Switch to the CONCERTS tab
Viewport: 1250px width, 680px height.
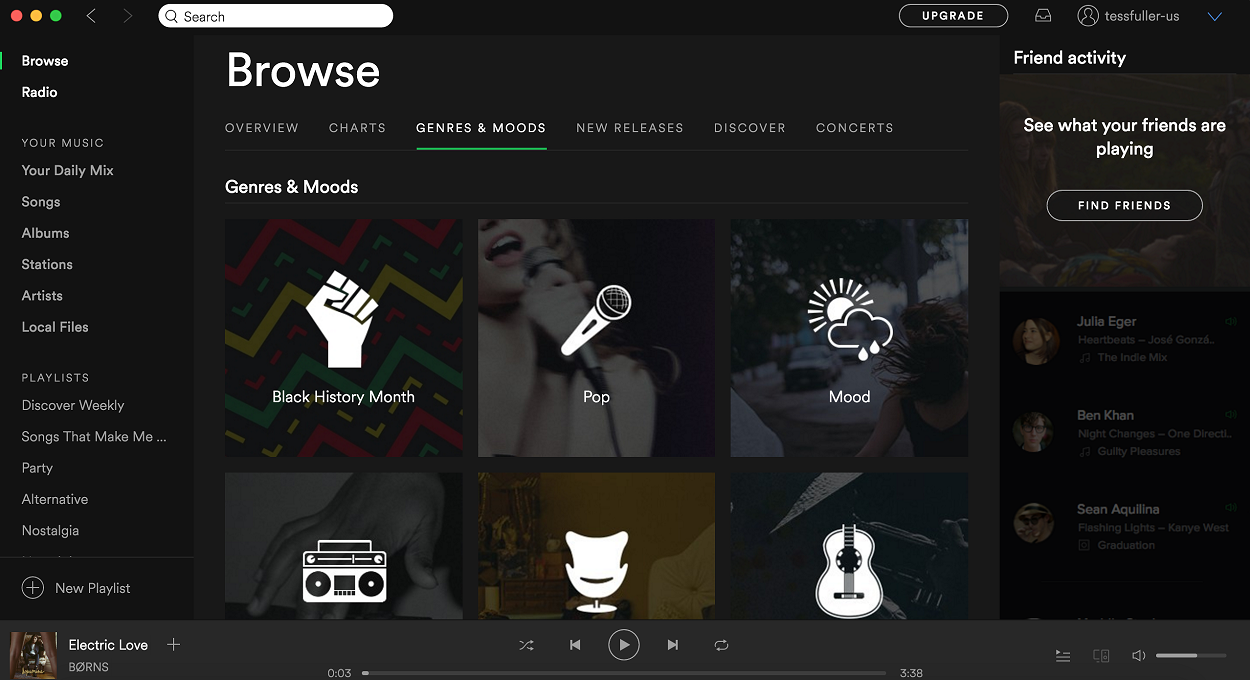[x=855, y=128]
